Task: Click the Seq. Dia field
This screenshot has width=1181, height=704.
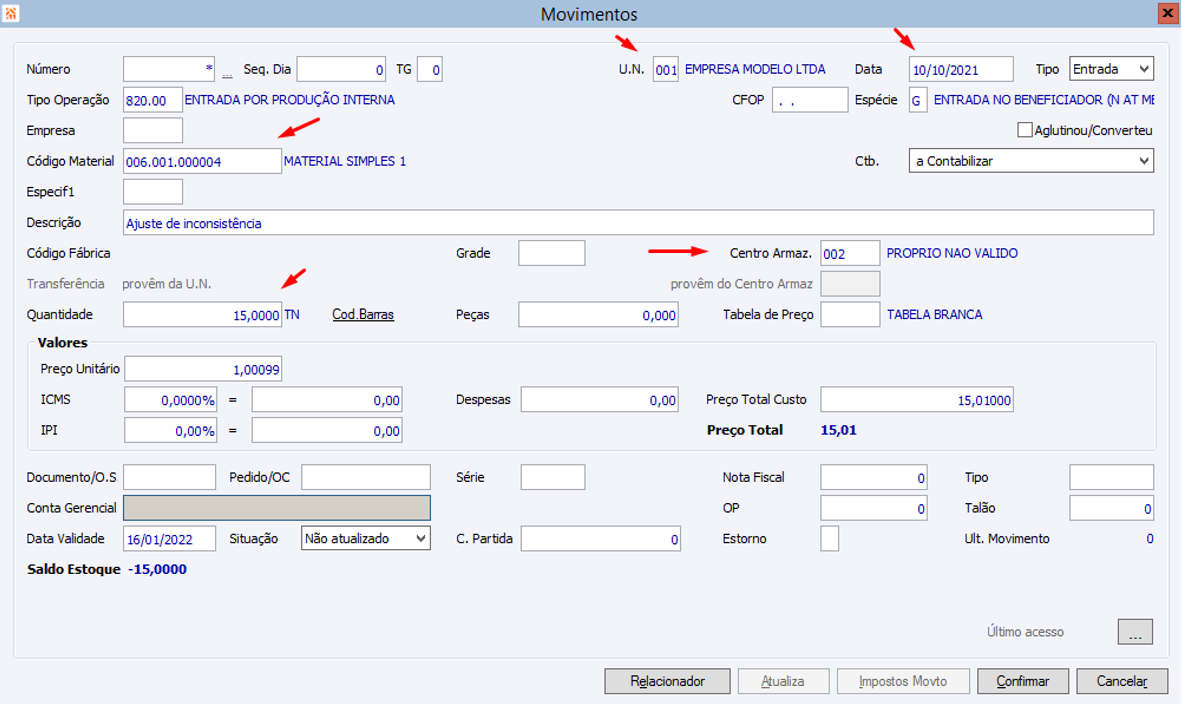Action: [x=341, y=69]
